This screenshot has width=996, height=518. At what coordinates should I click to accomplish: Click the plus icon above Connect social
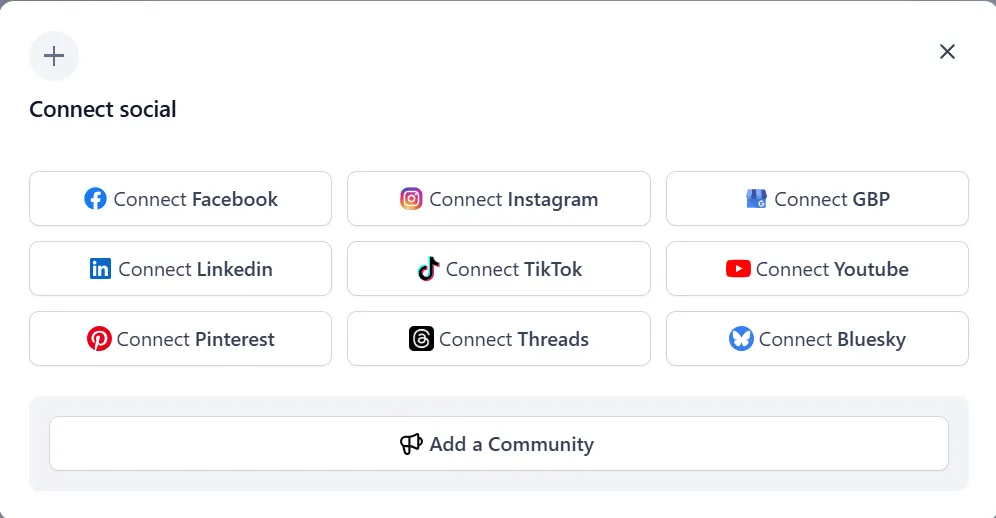(x=54, y=56)
